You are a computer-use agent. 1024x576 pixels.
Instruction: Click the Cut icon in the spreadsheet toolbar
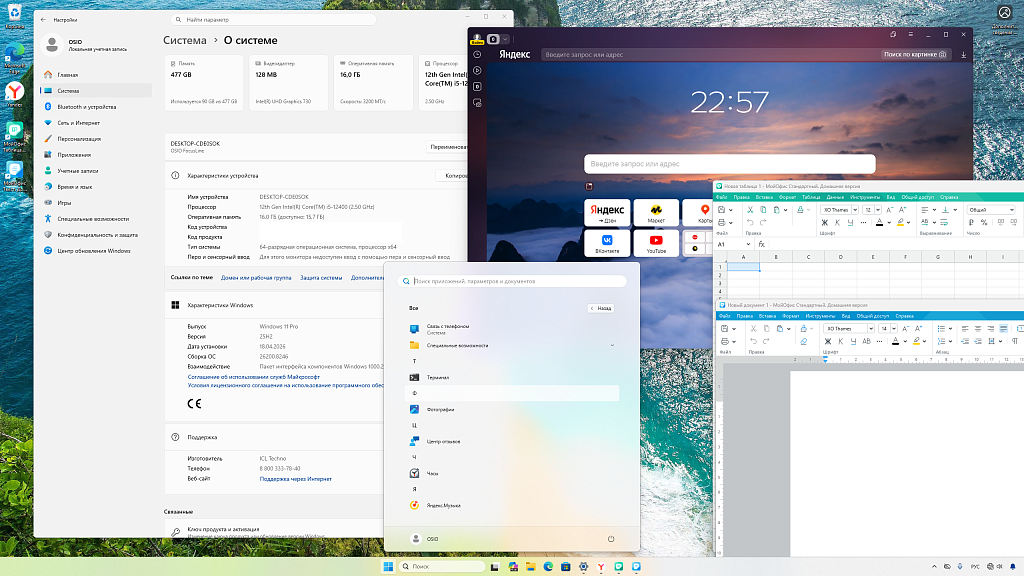point(750,210)
